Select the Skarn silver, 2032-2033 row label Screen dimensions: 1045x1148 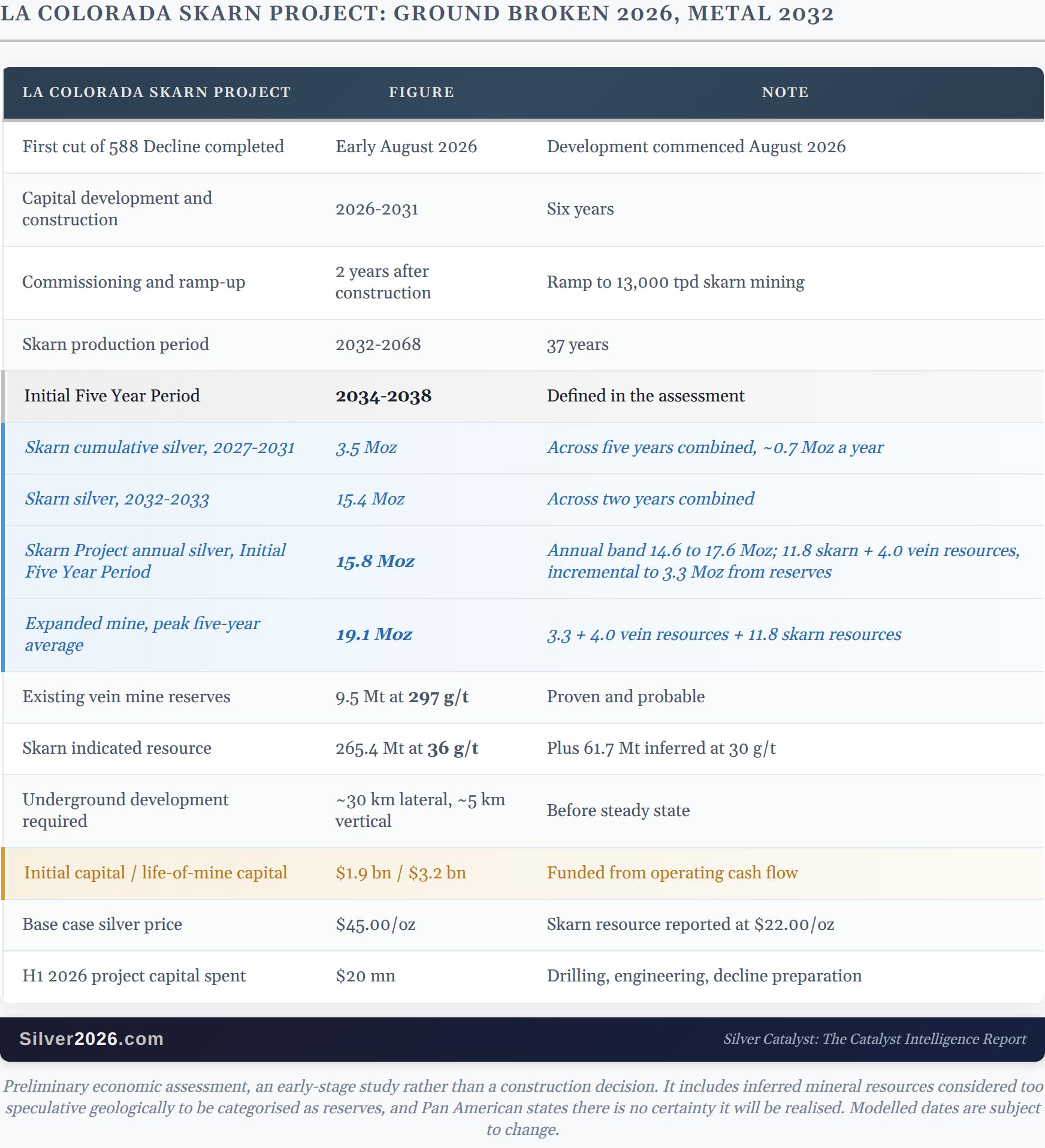coord(117,499)
